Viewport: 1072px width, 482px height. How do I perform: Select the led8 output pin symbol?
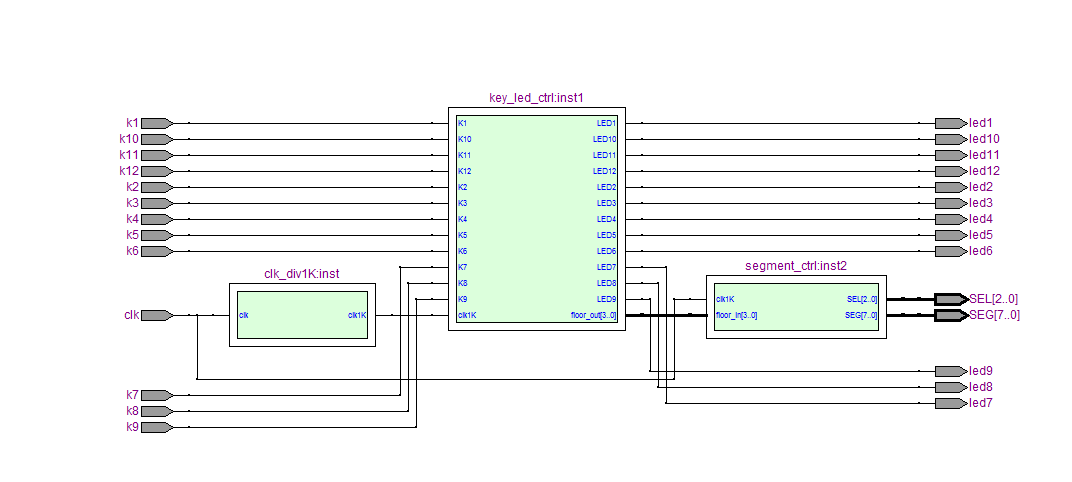(951, 387)
